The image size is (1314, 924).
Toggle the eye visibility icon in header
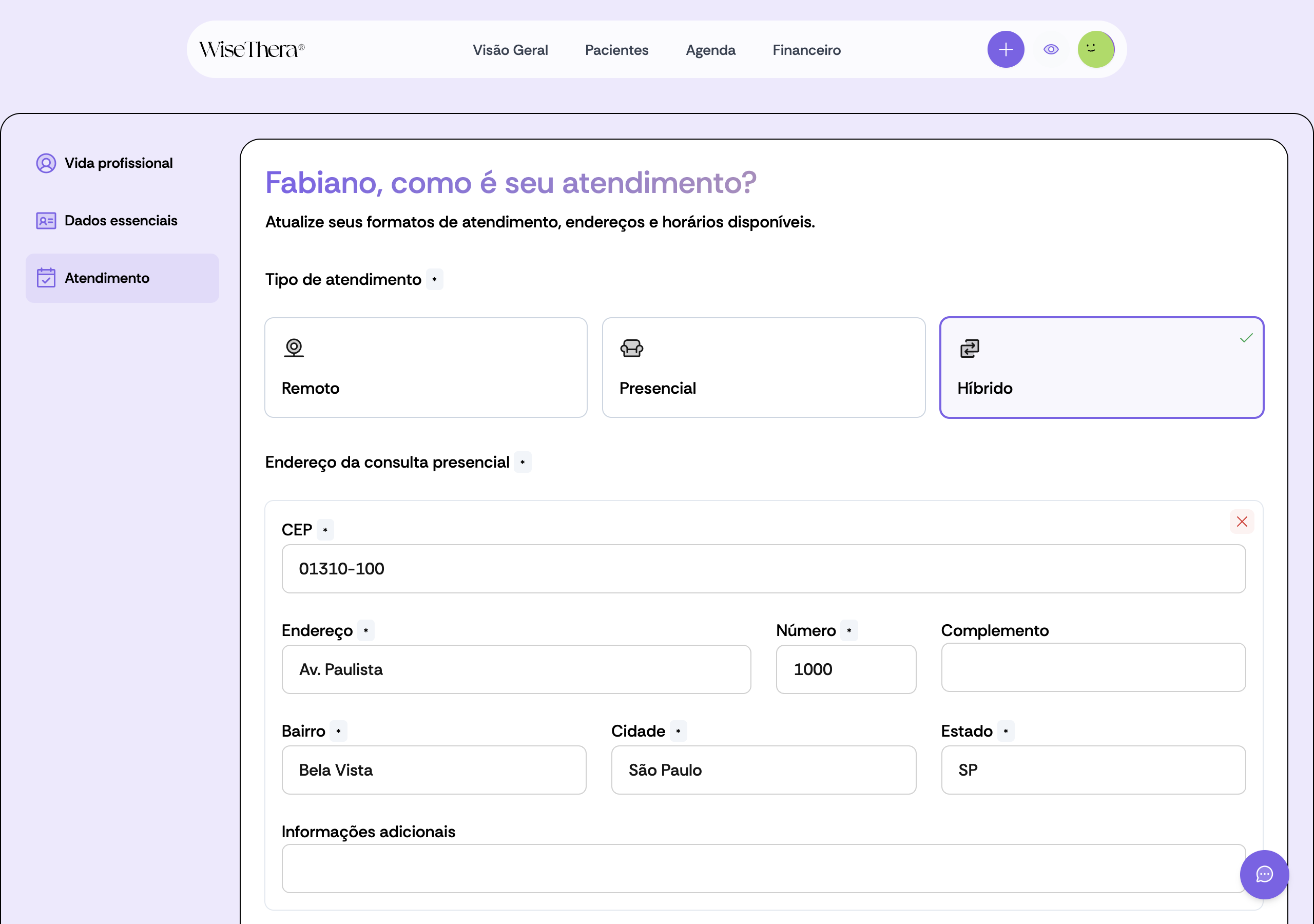tap(1050, 50)
